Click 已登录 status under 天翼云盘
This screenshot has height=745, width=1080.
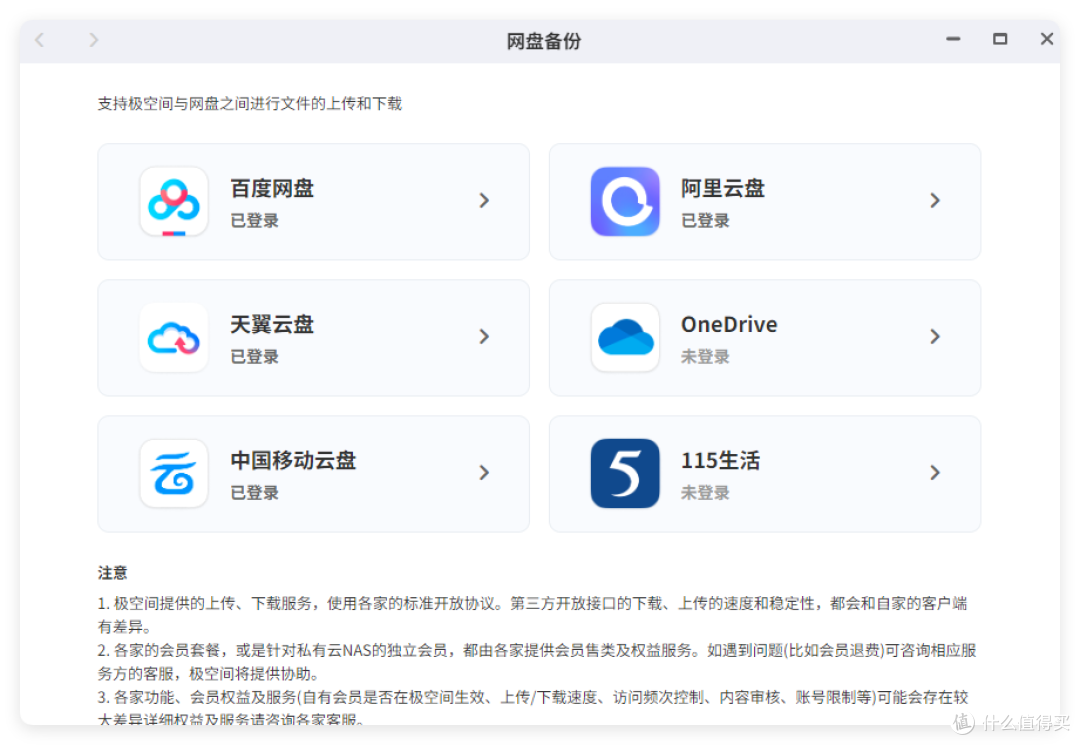254,357
